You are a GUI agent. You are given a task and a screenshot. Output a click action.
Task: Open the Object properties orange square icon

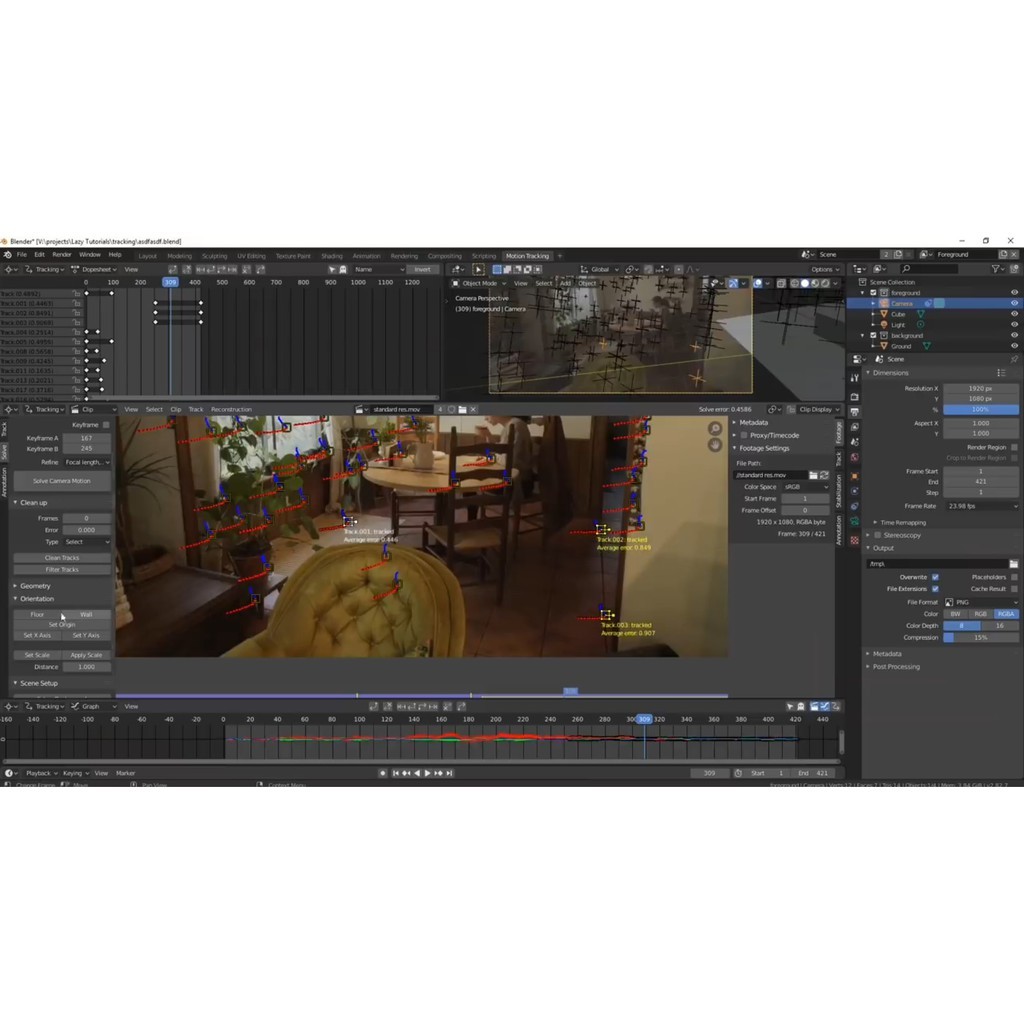click(x=854, y=476)
